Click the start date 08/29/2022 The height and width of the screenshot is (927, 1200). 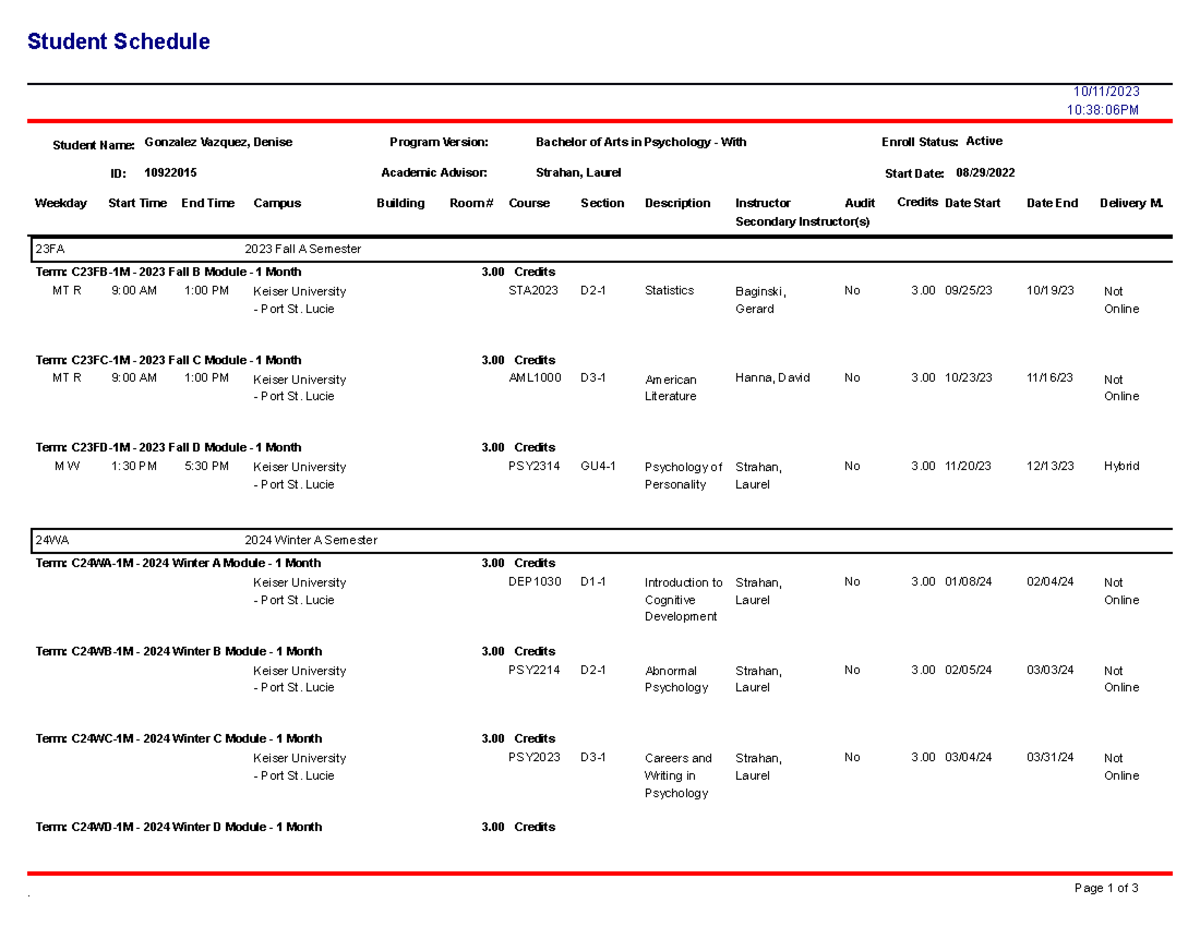[x=985, y=172]
